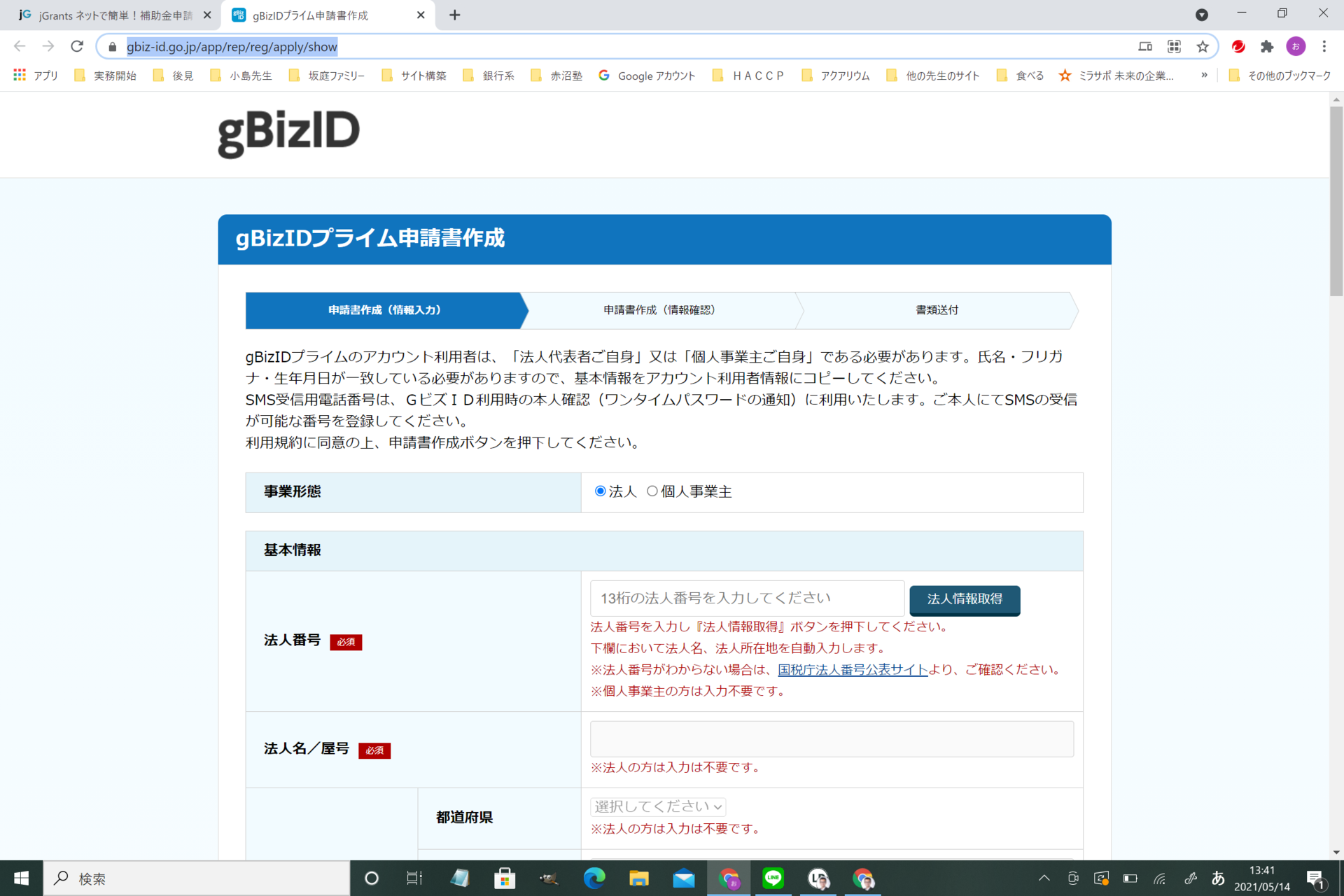Expand the hidden bookmarks chevron

(x=1204, y=75)
